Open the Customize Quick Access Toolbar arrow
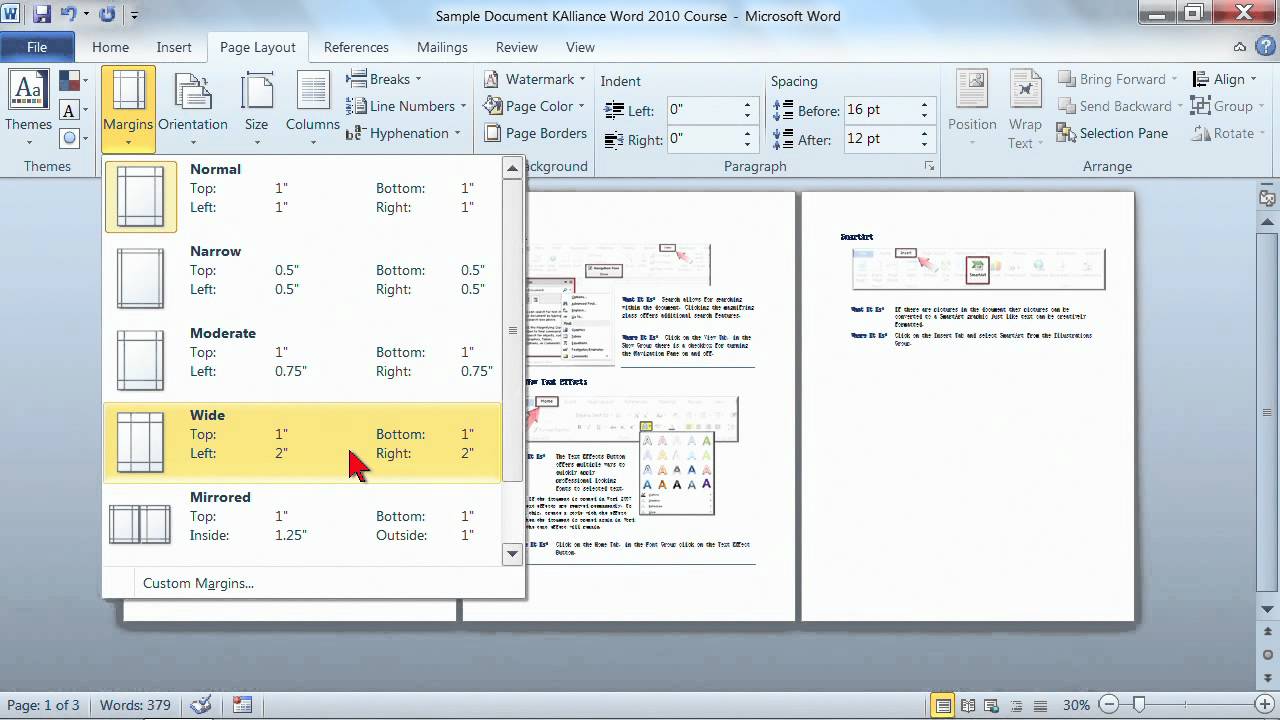The image size is (1280, 720). 135,16
